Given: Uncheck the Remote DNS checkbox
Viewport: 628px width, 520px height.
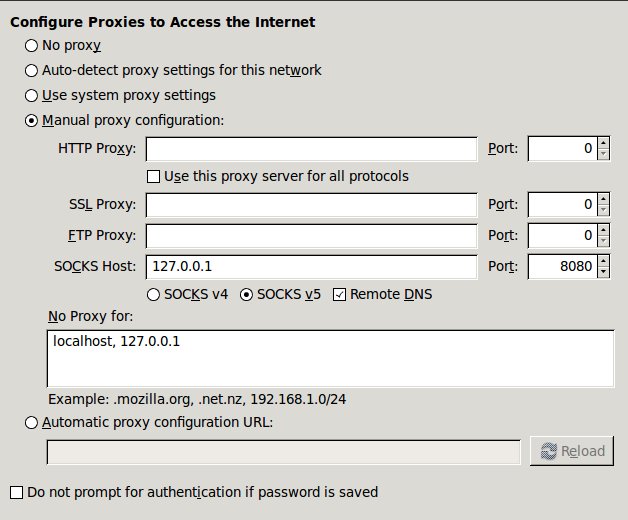Looking at the screenshot, I should pos(339,295).
